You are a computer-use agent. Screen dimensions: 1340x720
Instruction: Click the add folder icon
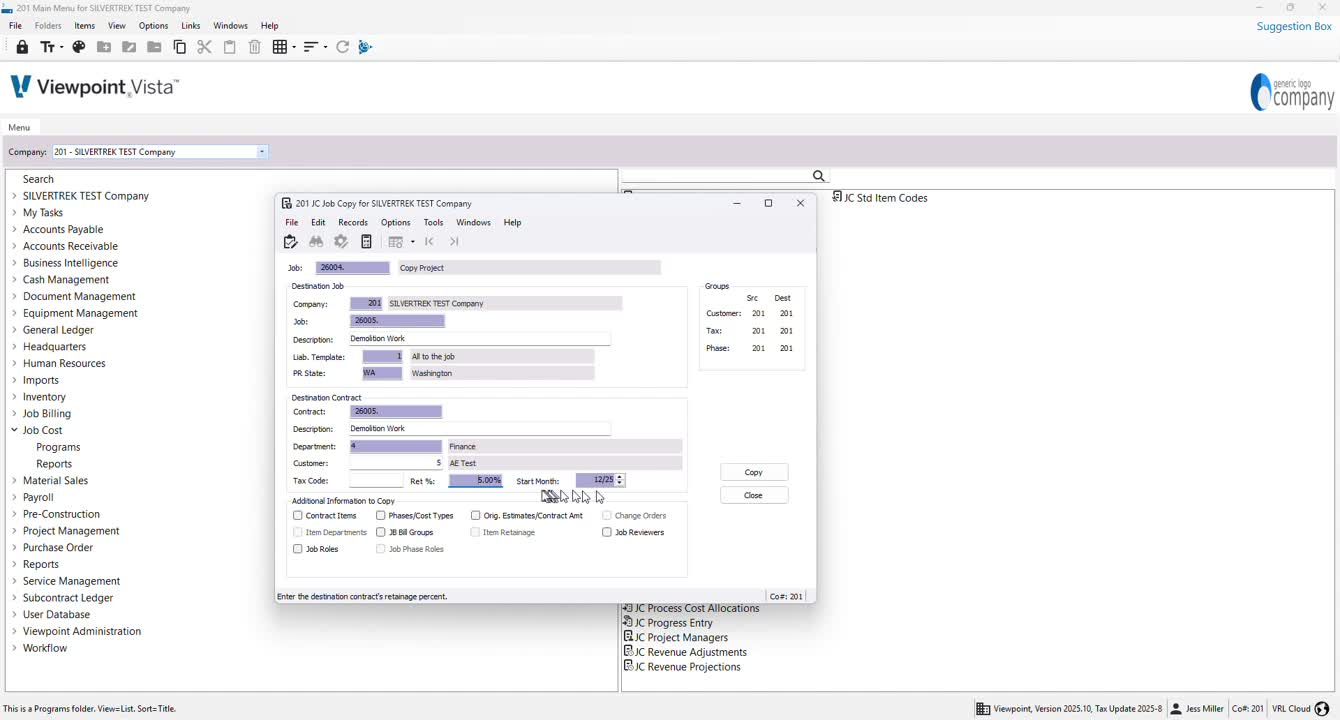(x=104, y=47)
